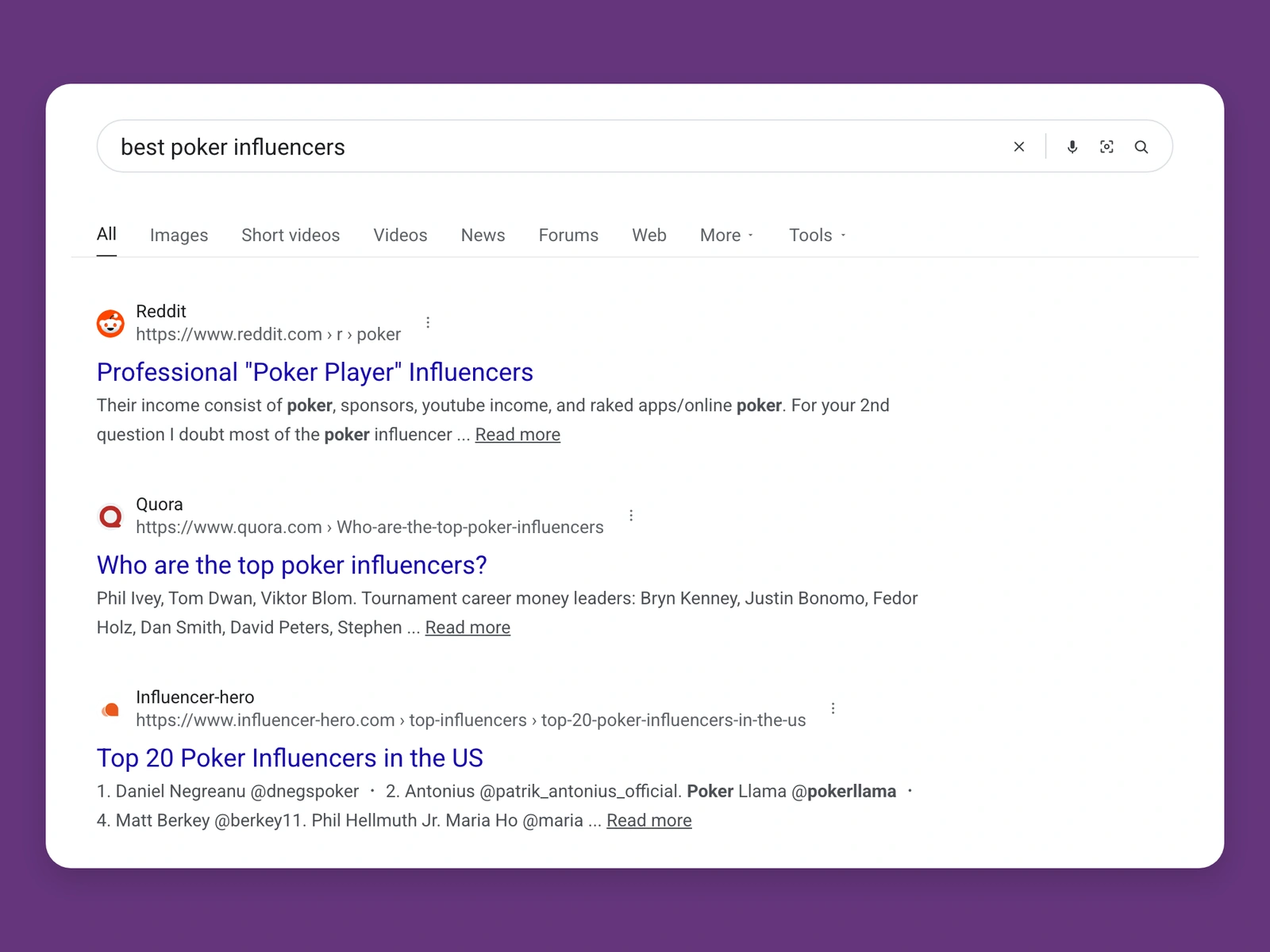Click Read more on Quora snippet

click(x=468, y=628)
